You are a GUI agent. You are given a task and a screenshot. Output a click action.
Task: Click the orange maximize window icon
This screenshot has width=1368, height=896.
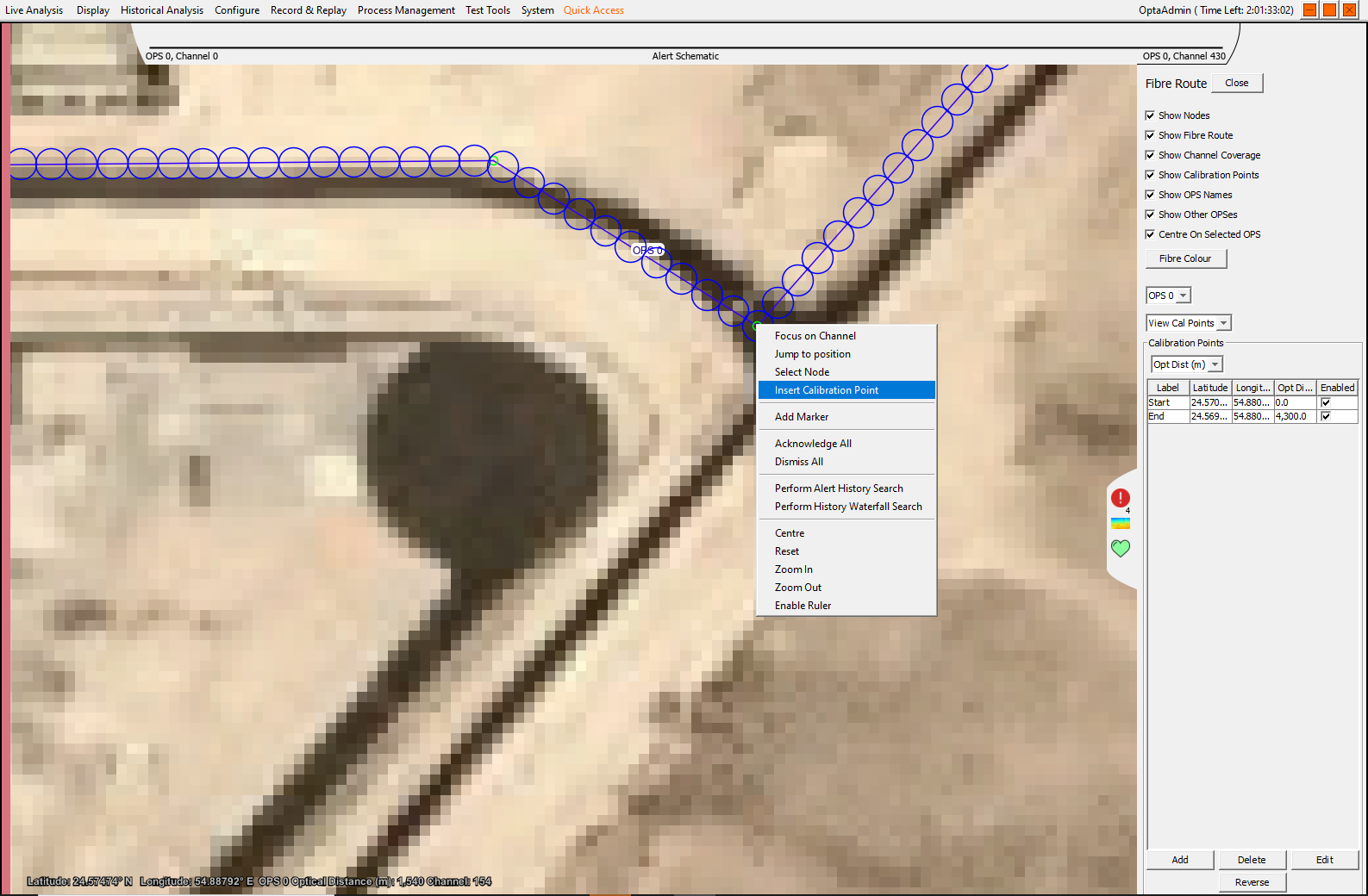[x=1329, y=10]
